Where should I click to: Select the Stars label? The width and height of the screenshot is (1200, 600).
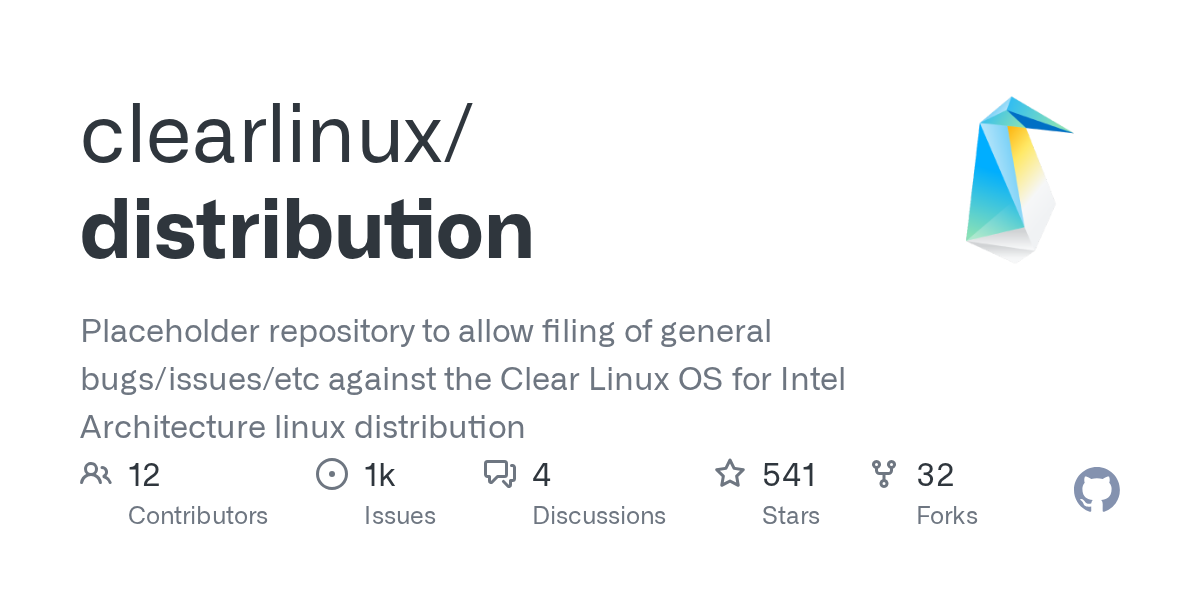791,516
